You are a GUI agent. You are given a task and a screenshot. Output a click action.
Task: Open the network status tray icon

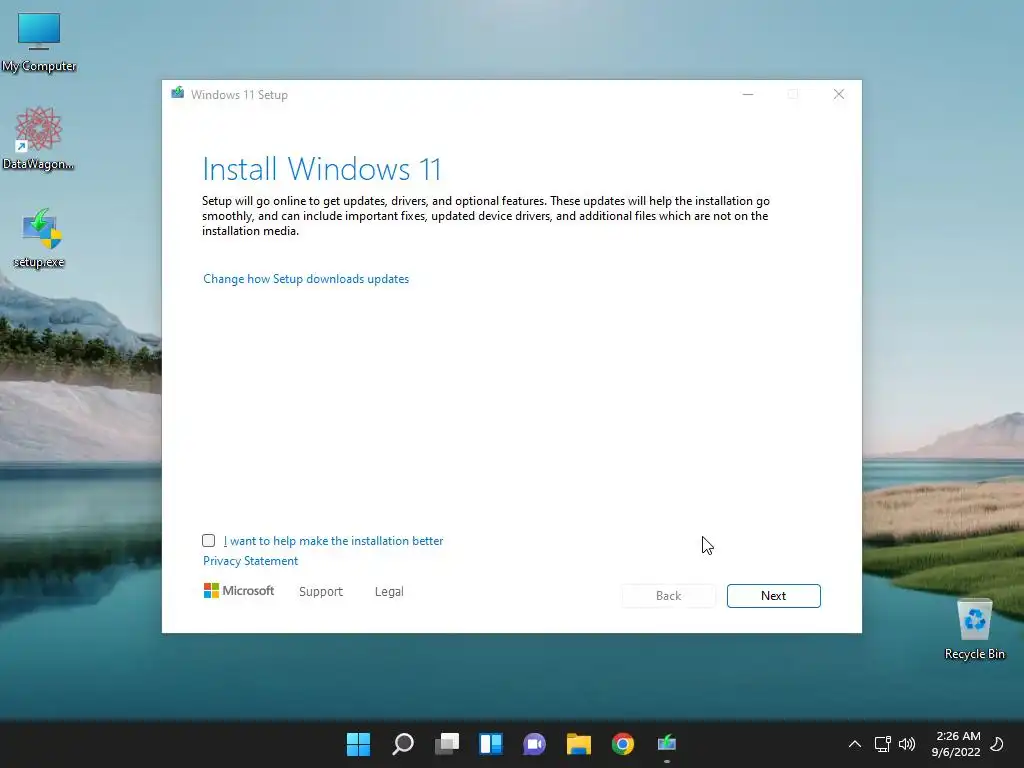point(882,744)
